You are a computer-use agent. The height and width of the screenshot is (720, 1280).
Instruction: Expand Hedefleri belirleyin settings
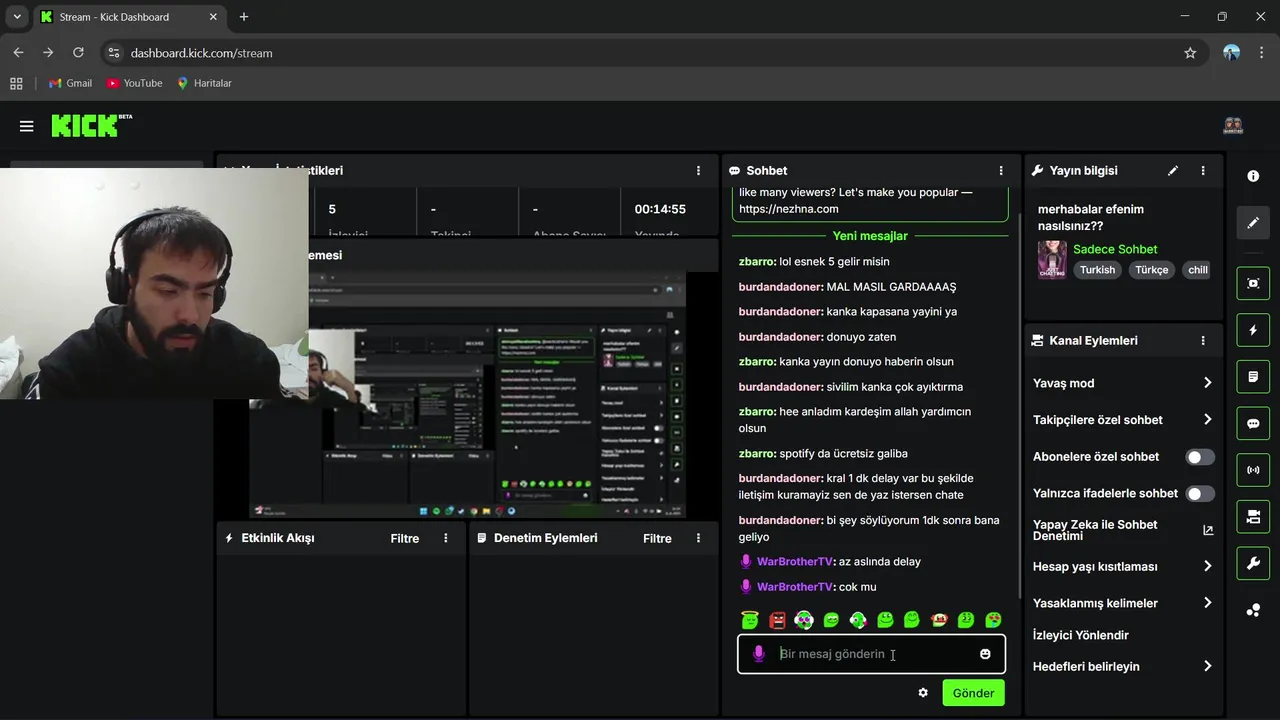1122,666
